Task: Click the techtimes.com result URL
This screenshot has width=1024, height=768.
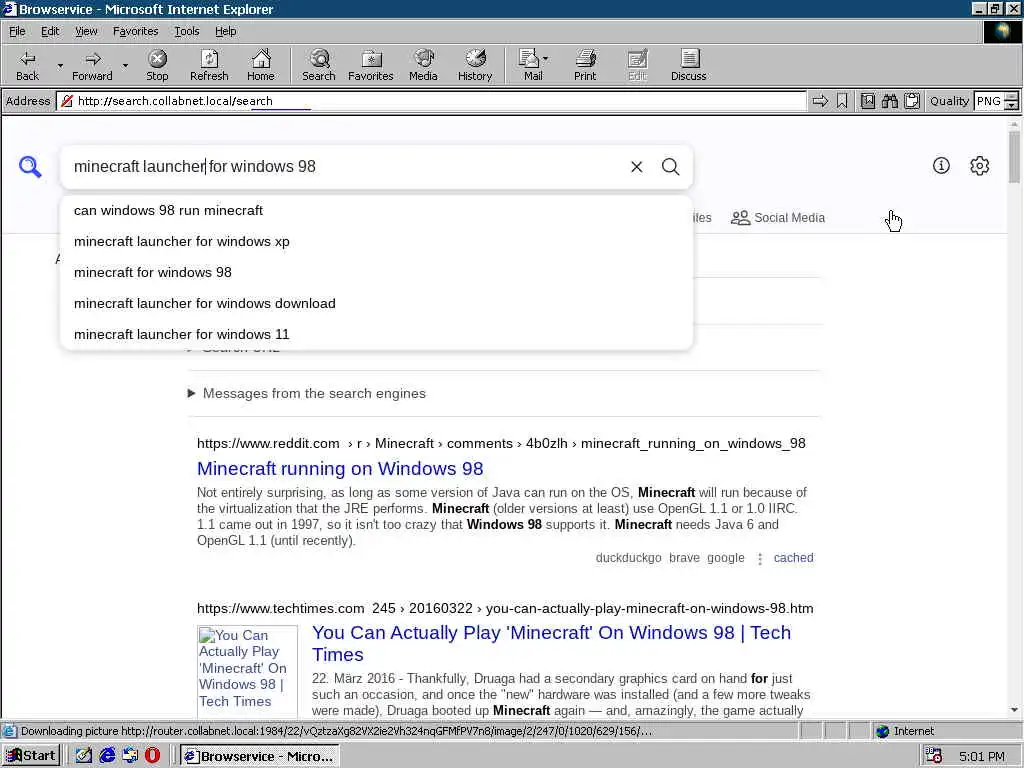Action: [505, 609]
